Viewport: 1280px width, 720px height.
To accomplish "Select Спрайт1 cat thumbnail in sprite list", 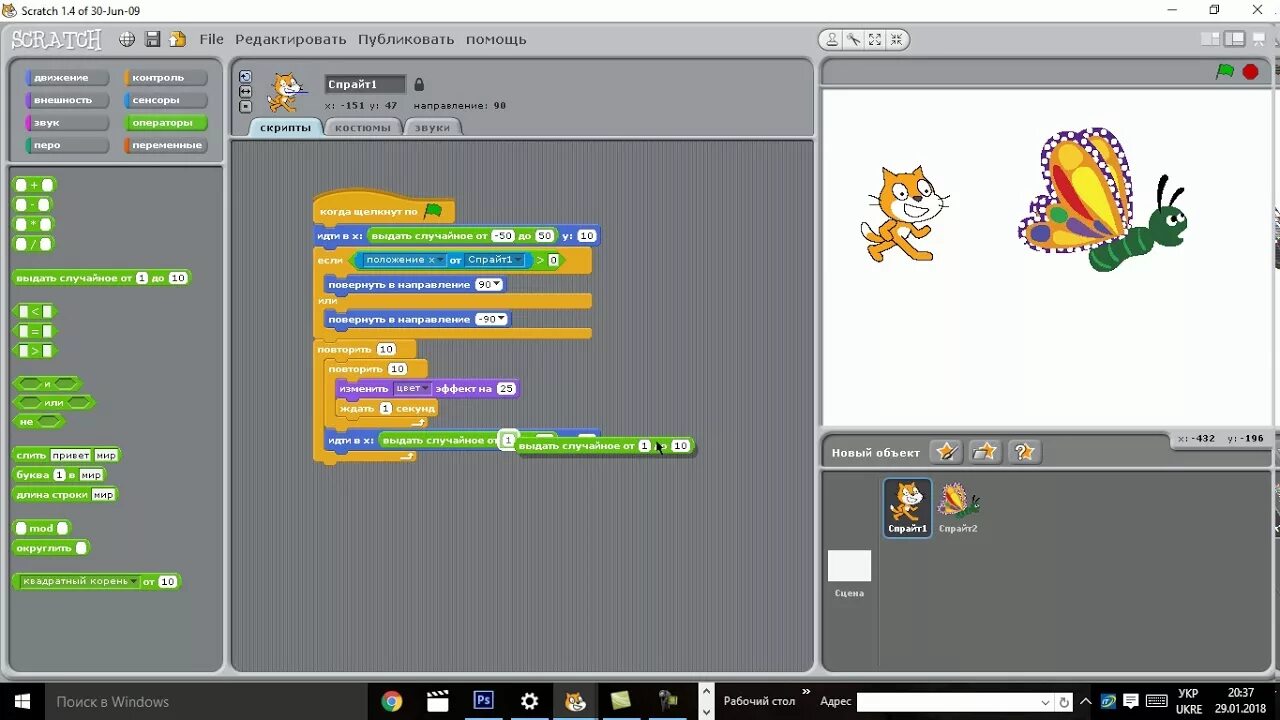I will click(x=908, y=507).
